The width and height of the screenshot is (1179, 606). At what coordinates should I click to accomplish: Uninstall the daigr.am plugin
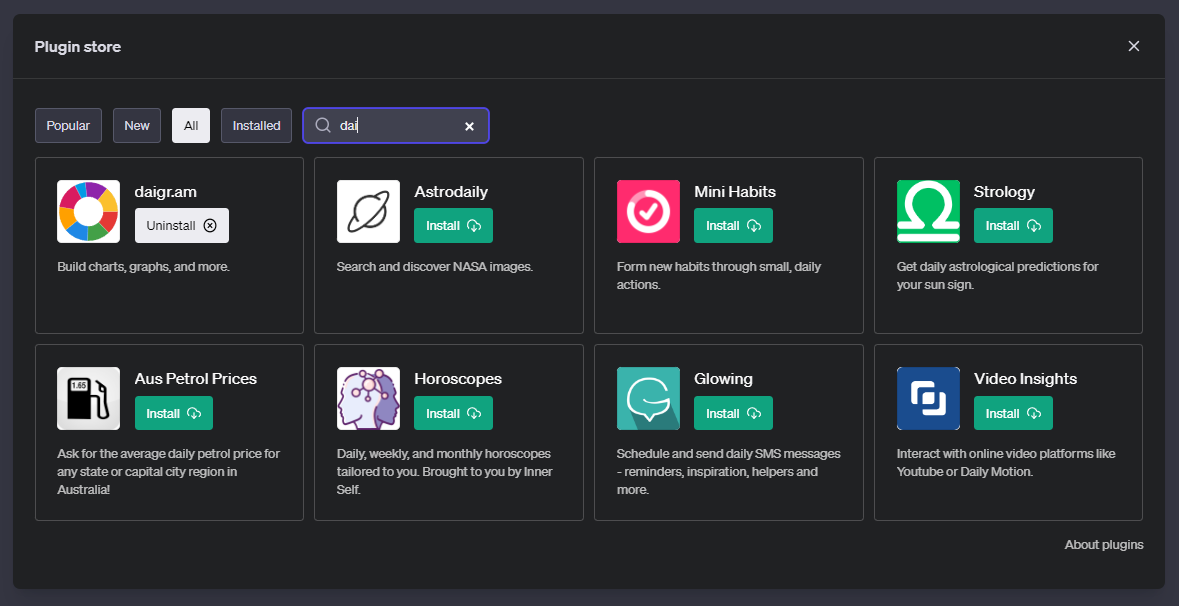[182, 226]
